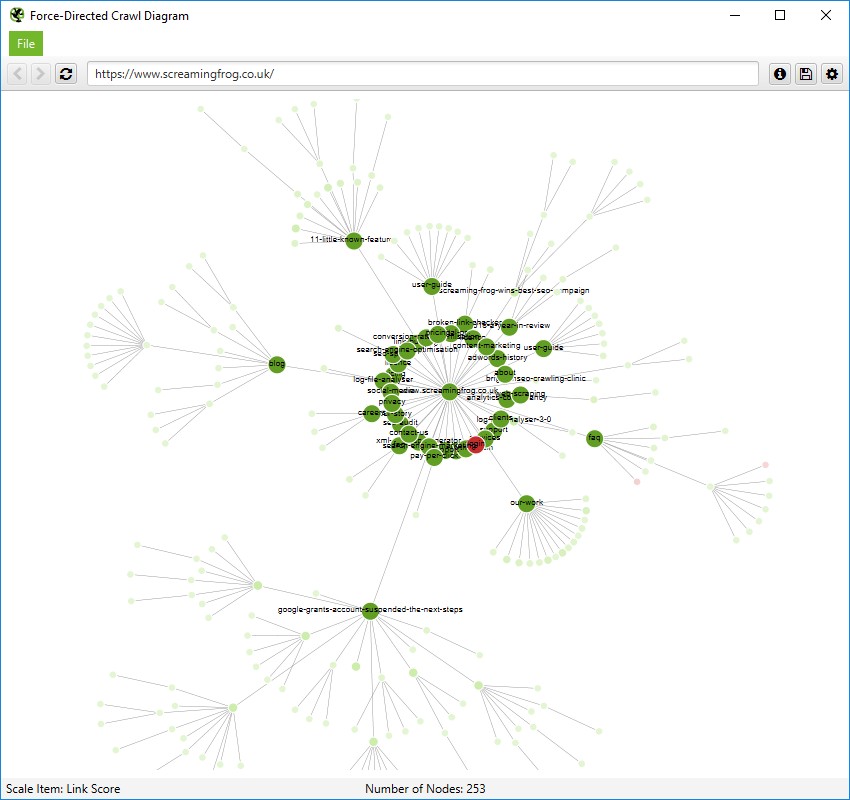Select the our-work node
The width and height of the screenshot is (850, 800).
526,503
